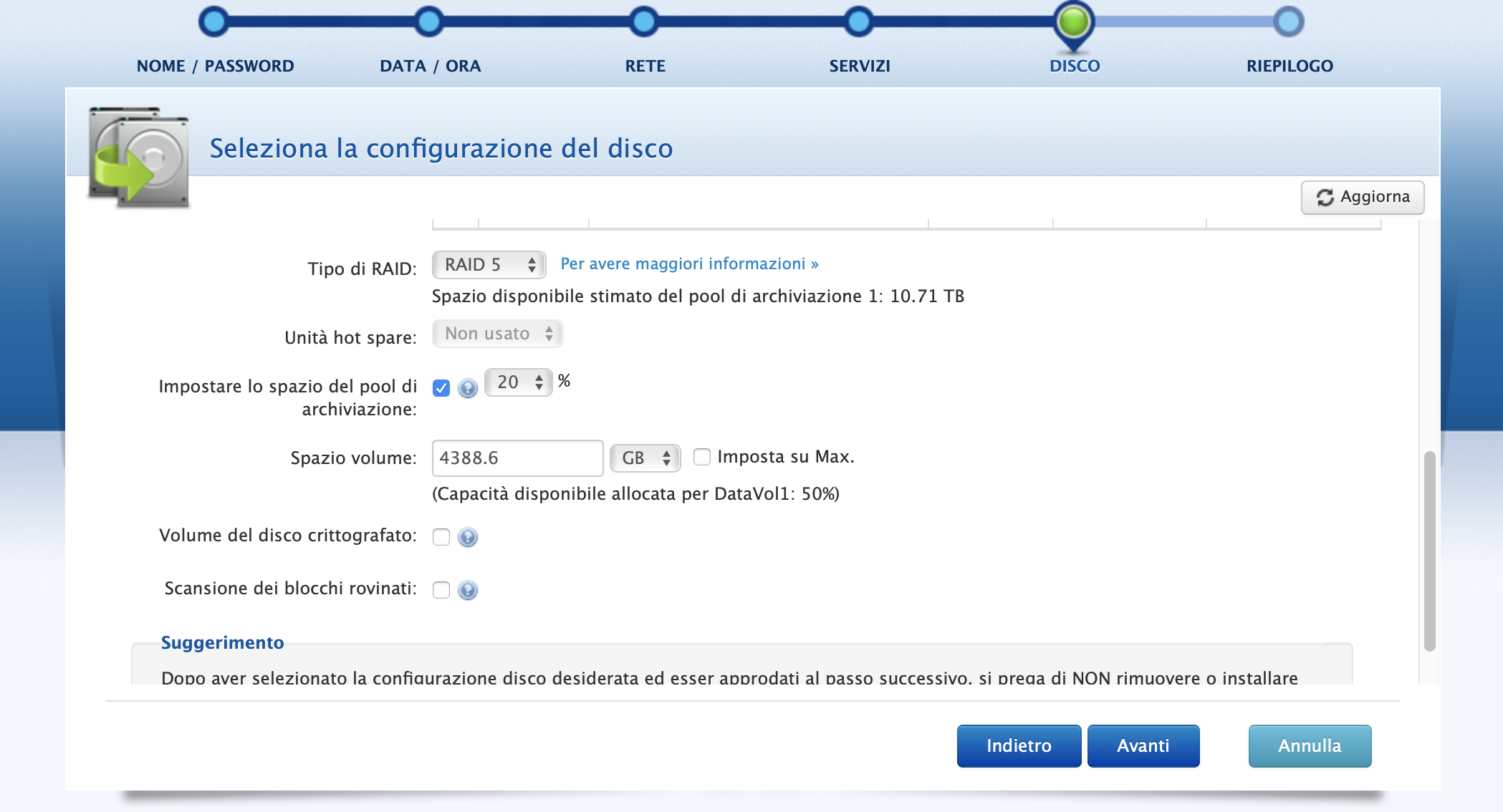
Task: Click the Spazio volume input field
Action: 517,458
